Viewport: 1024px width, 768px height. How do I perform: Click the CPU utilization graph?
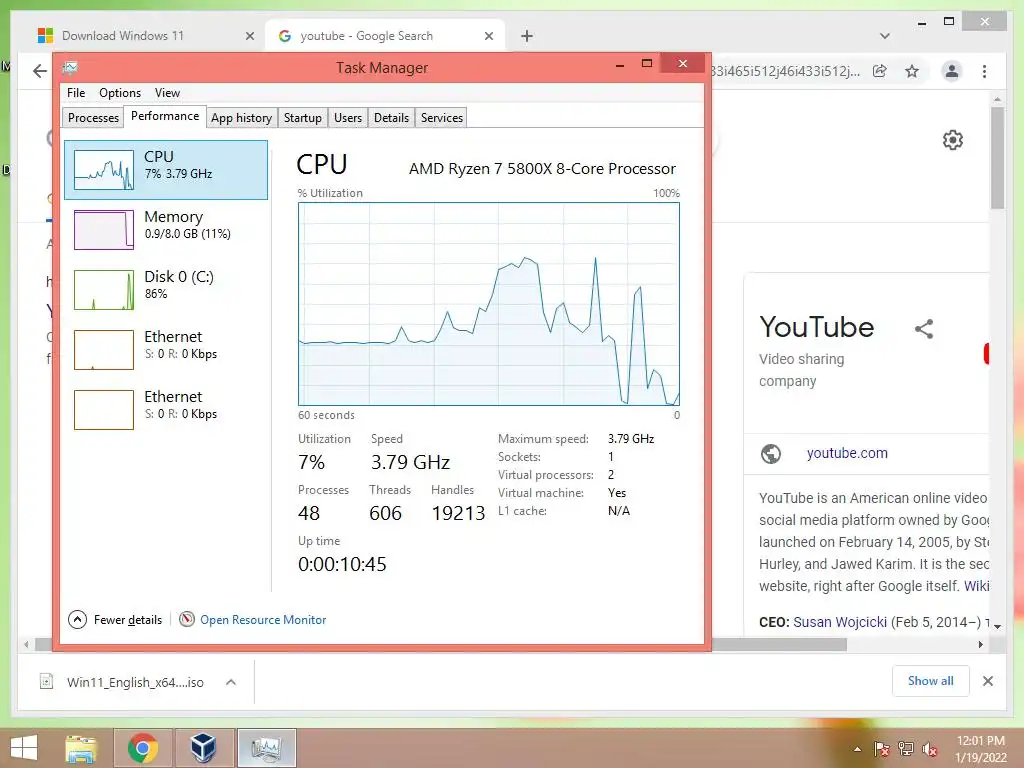pyautogui.click(x=488, y=304)
